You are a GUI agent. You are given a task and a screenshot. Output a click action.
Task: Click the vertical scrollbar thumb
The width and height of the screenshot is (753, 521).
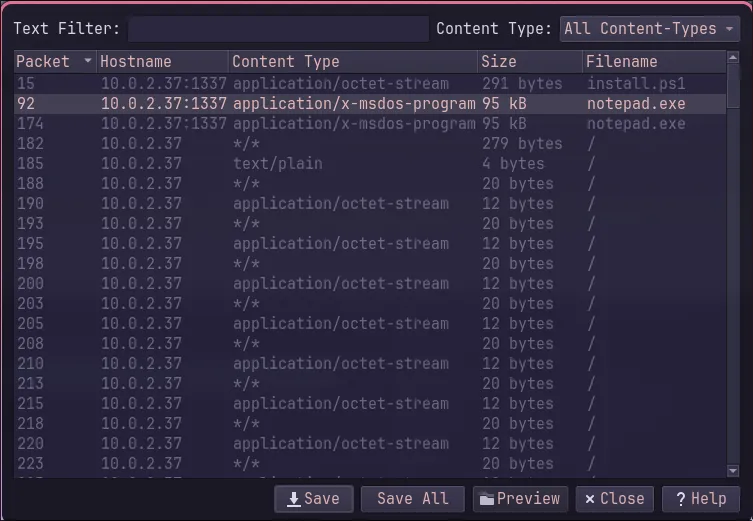pyautogui.click(x=733, y=87)
